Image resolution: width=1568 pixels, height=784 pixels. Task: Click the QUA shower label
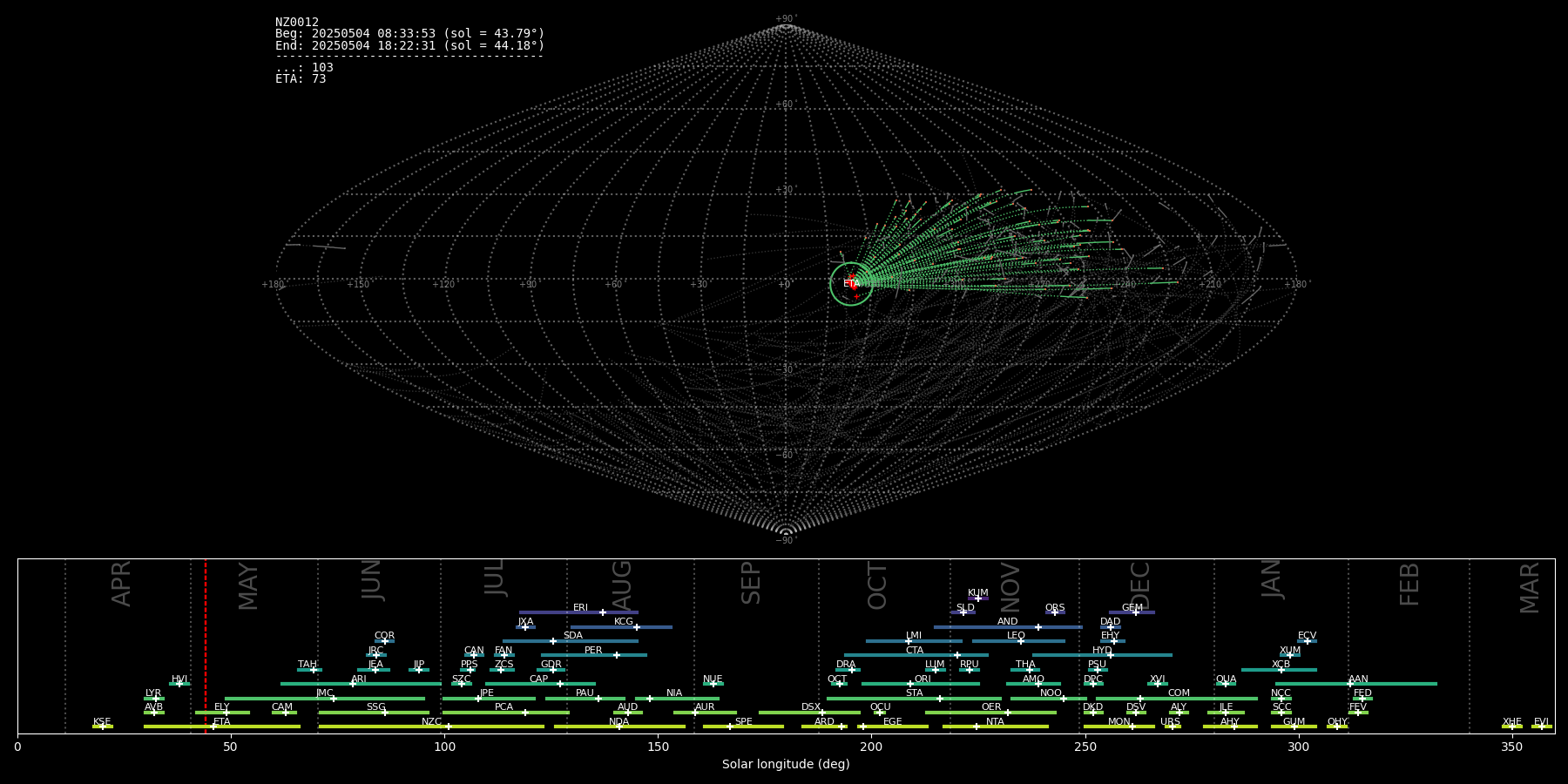click(1226, 679)
